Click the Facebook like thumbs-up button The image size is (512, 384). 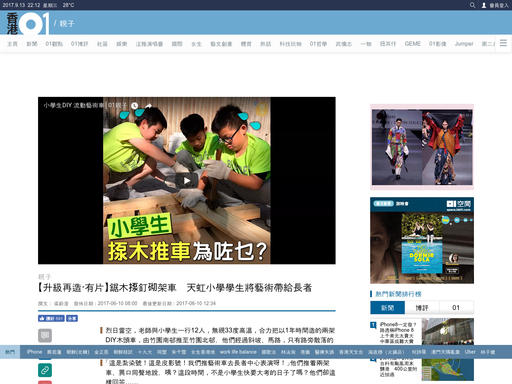[51, 318]
